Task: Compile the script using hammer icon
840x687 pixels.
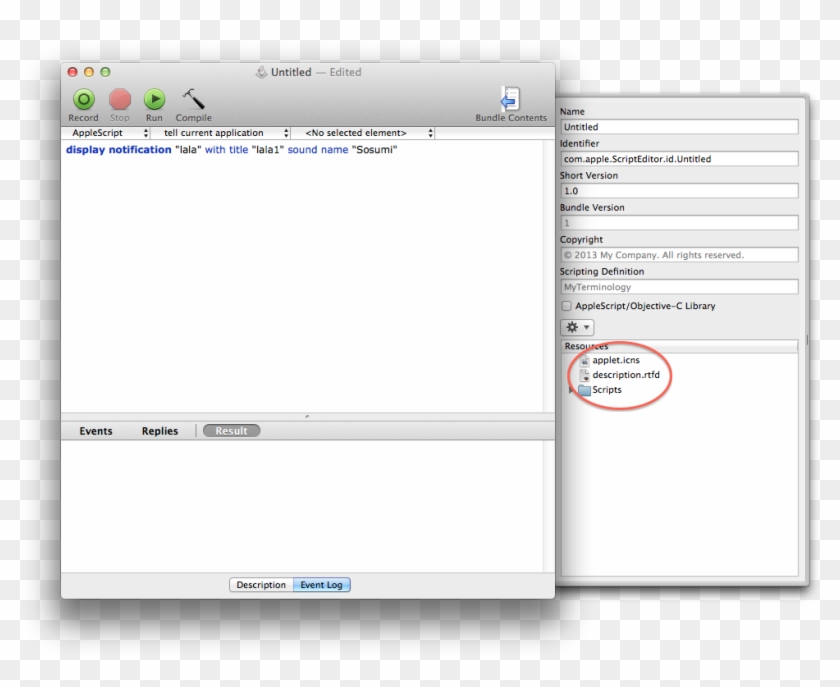Action: click(x=192, y=99)
